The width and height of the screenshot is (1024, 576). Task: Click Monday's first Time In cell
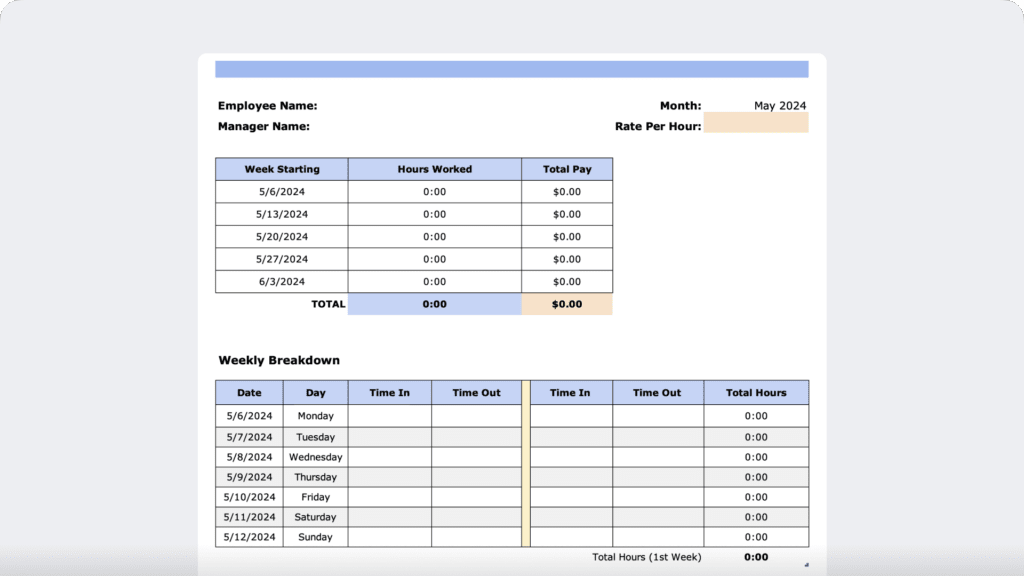[x=389, y=416]
